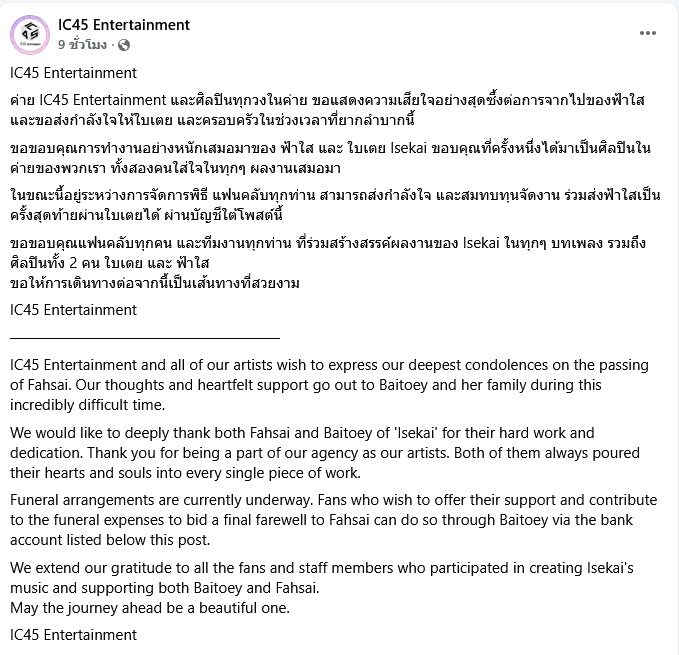Click the paragraph beginning 'We would like to deeply thank'
Image resolution: width=679 pixels, height=655 pixels.
click(x=325, y=453)
